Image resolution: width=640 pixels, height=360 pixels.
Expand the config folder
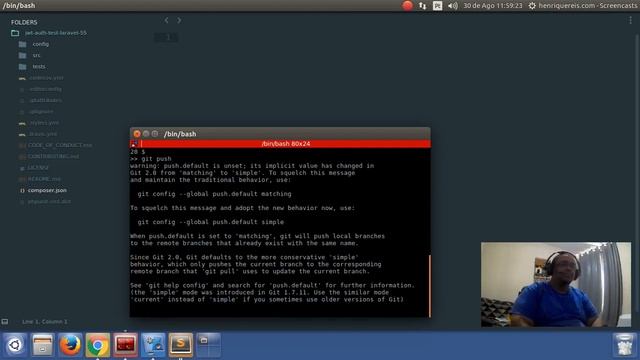point(34,44)
